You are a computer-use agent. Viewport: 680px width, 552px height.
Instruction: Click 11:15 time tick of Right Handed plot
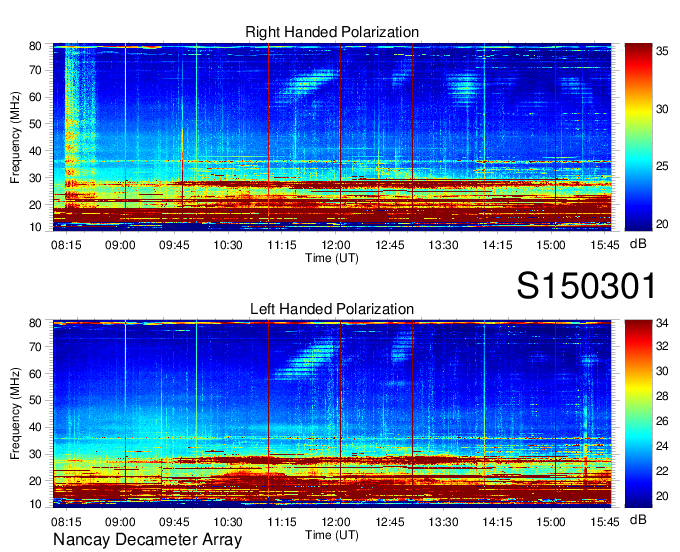(282, 245)
